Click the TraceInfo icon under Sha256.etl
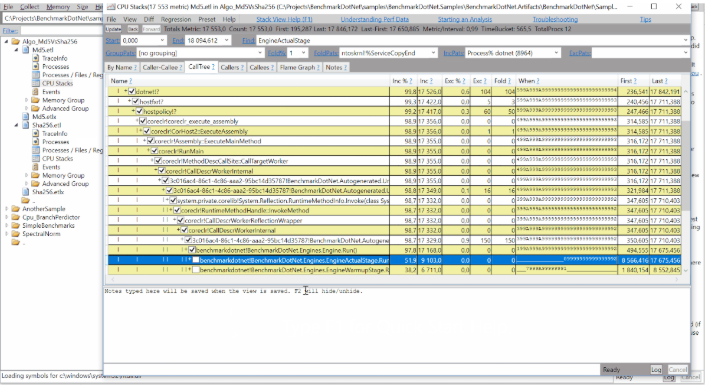Screen dimensions: 707x386 36,133
